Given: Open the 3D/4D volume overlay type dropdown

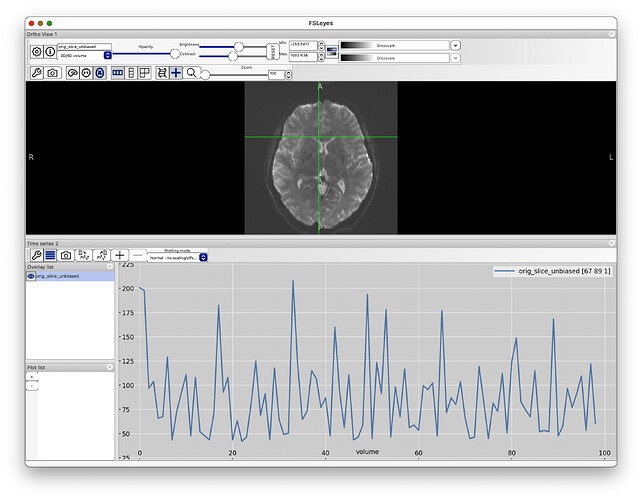Looking at the screenshot, I should [84, 55].
